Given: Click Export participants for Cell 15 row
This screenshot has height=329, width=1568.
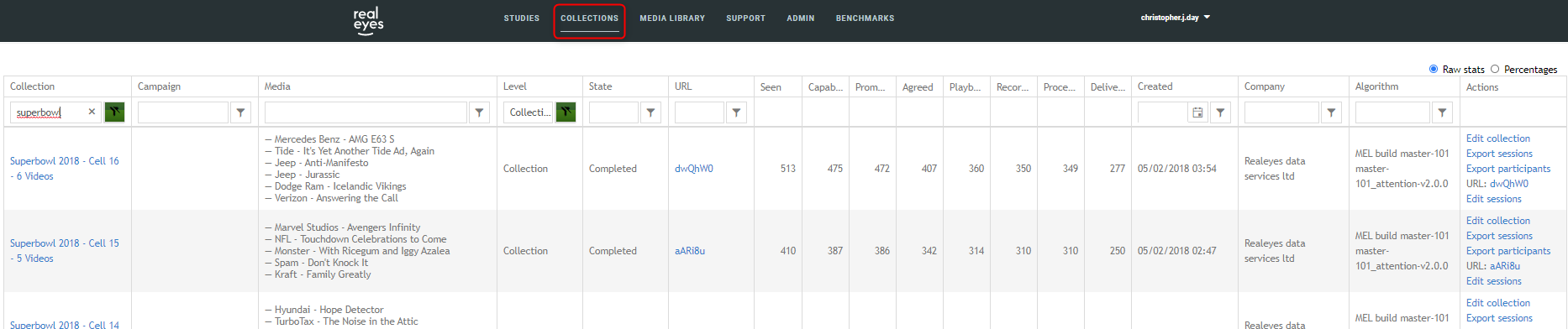Looking at the screenshot, I should pos(1508,251).
